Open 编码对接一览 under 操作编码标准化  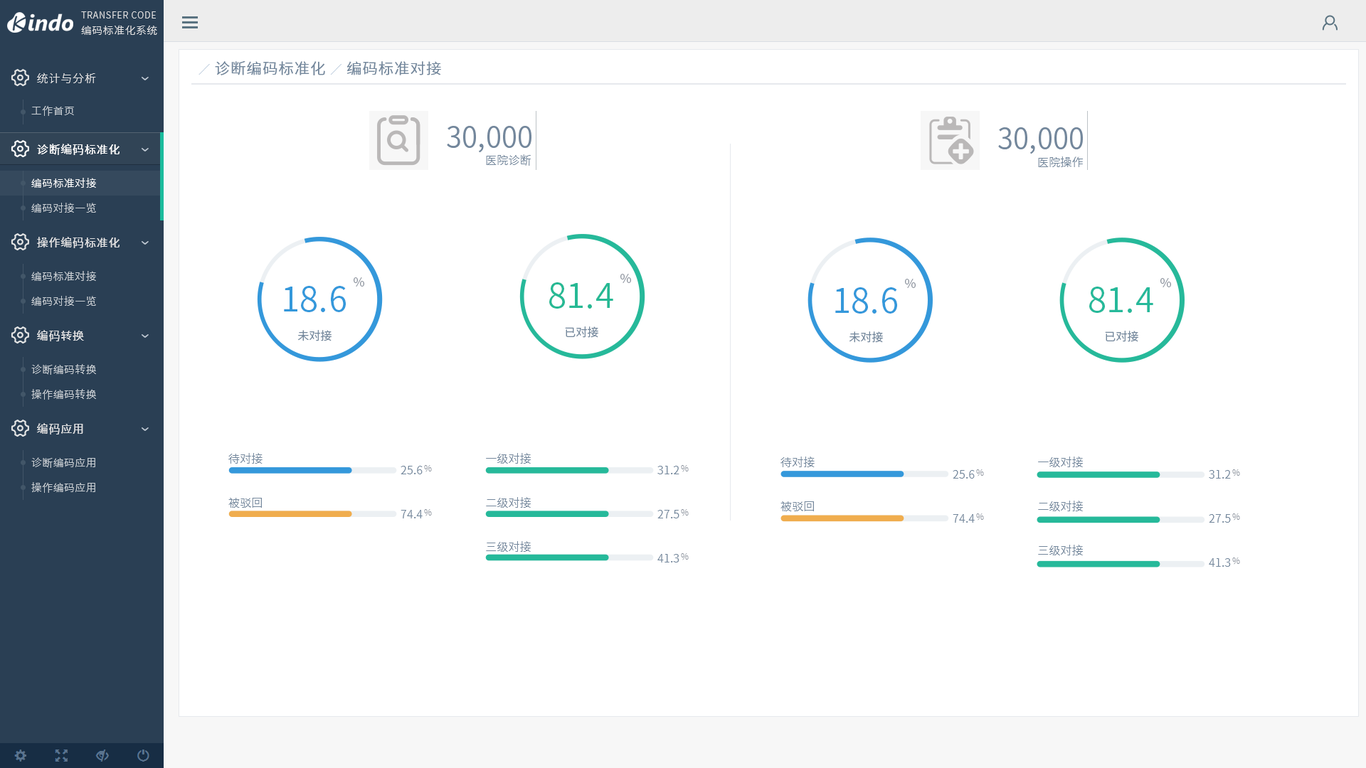[64, 301]
